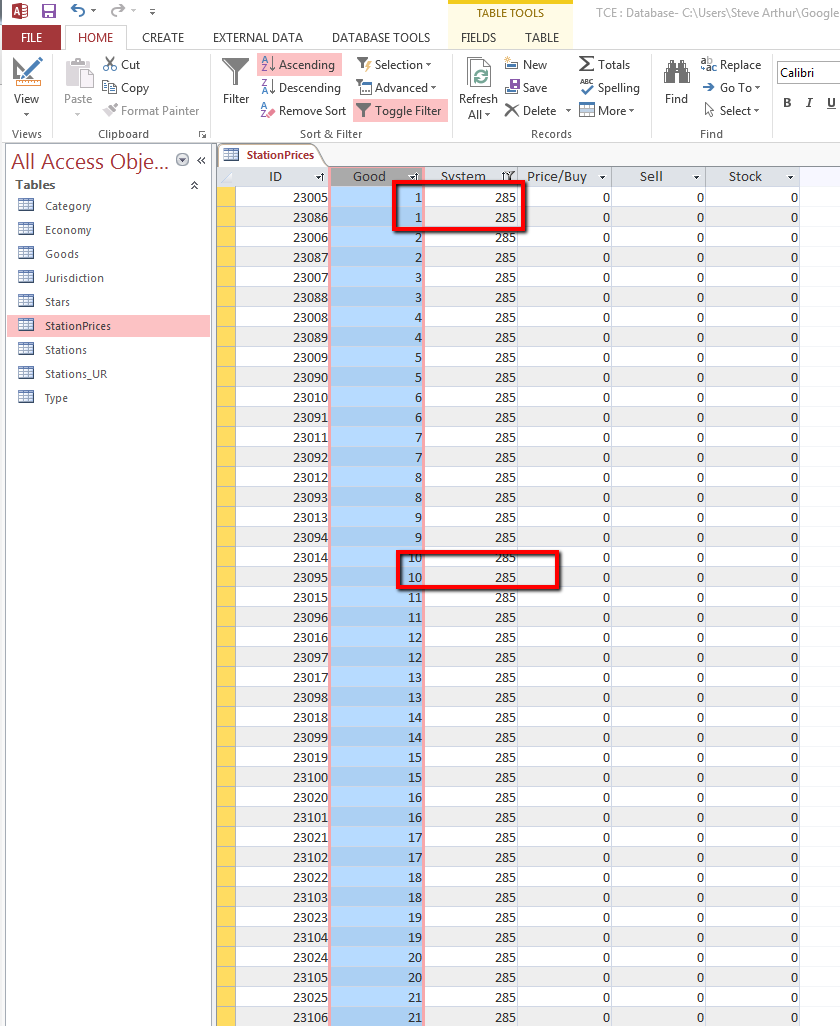The width and height of the screenshot is (840, 1026).
Task: Click the Replace button
Action: (x=731, y=65)
